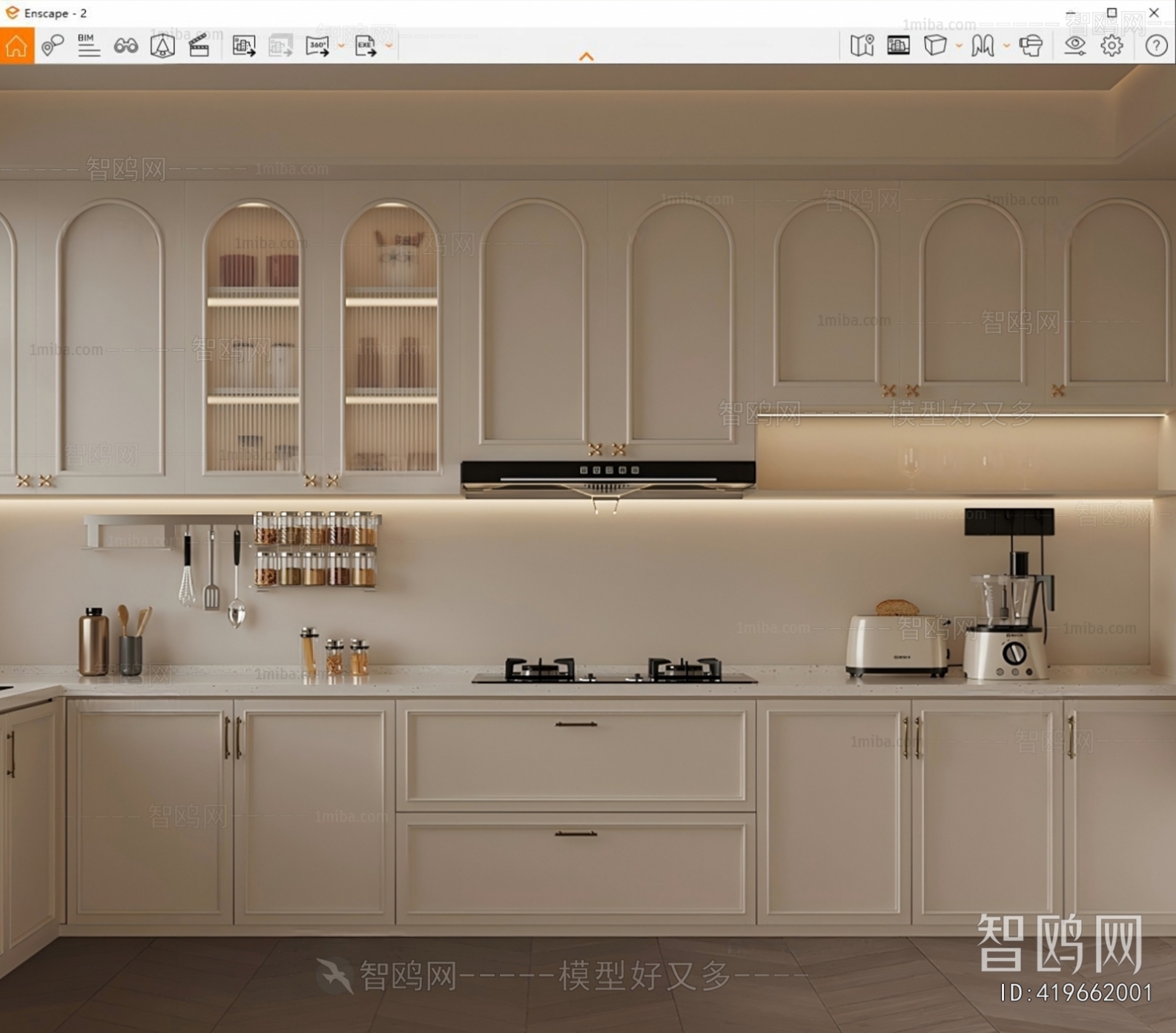Maximize the Enscape window
Screen dimensions: 1176x1033
tap(1111, 13)
